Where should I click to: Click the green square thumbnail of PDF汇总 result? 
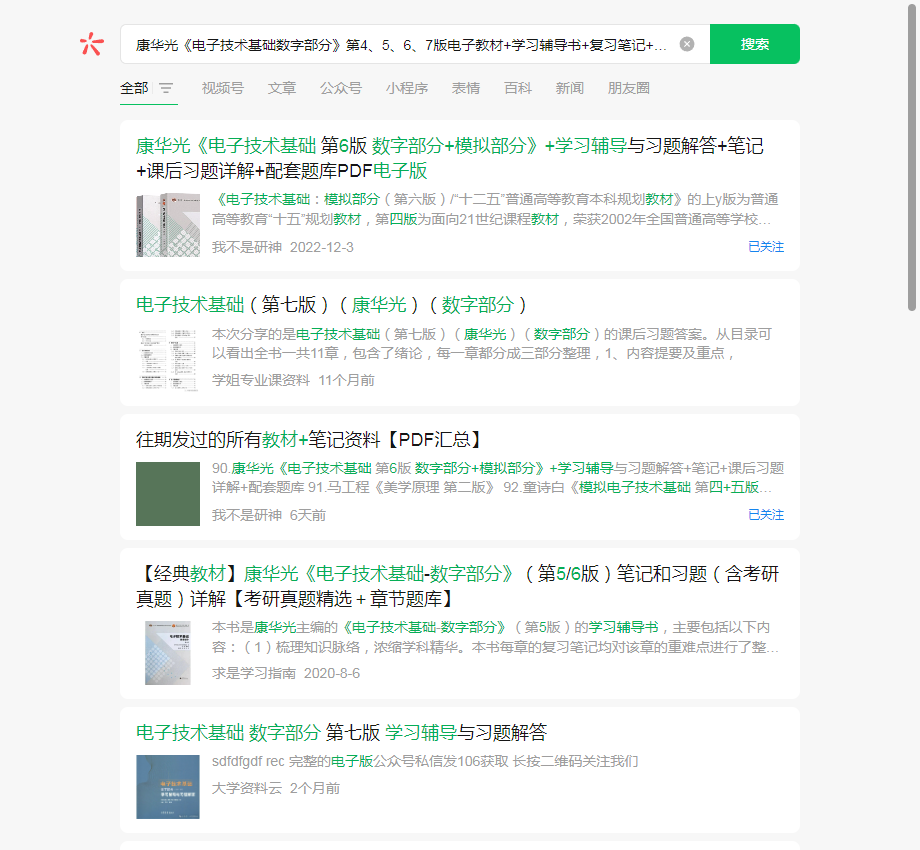(x=168, y=494)
